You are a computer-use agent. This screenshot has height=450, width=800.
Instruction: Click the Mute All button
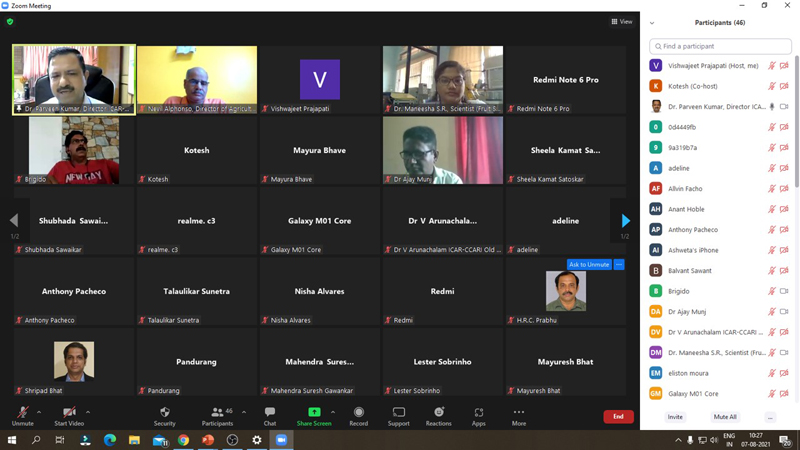725,417
